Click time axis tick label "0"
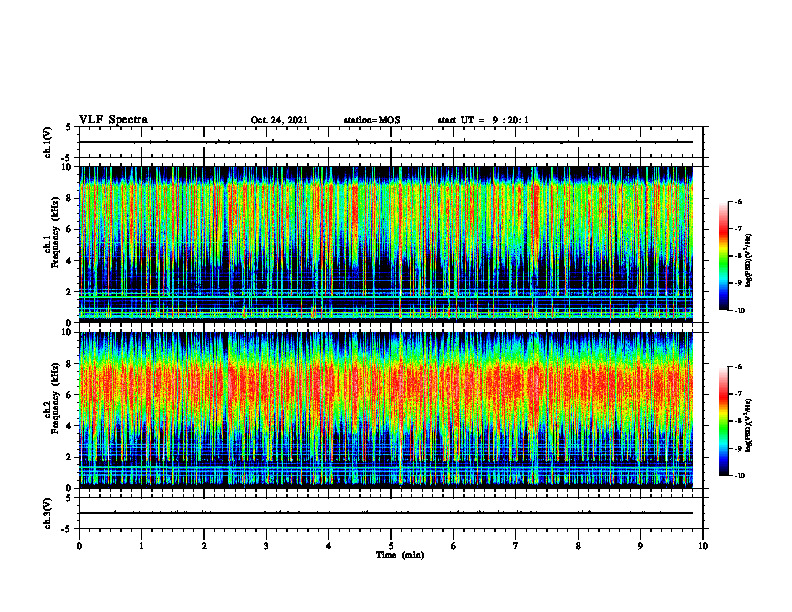This screenshot has width=792, height=612. click(79, 546)
